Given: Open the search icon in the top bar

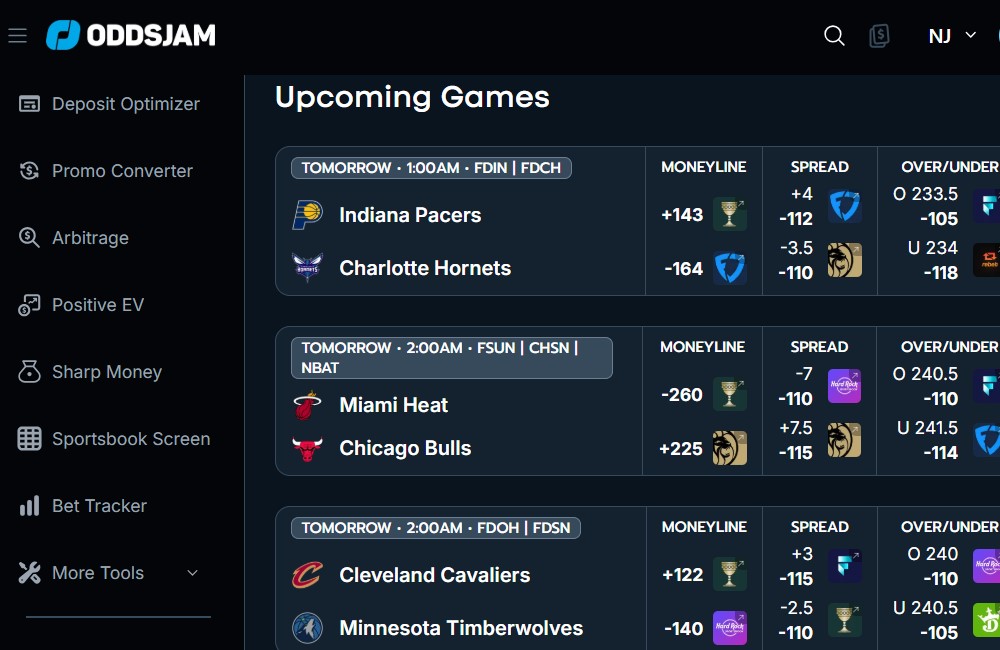Looking at the screenshot, I should coord(834,35).
